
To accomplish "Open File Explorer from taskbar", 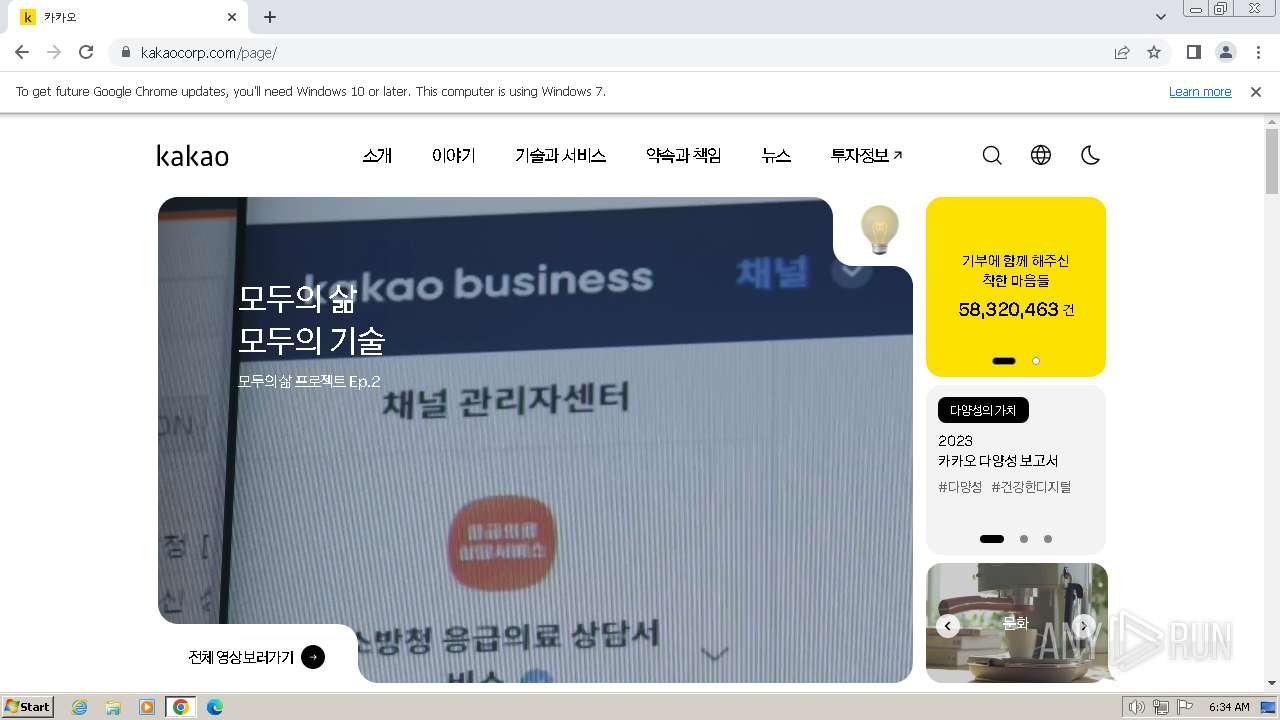I will point(113,707).
